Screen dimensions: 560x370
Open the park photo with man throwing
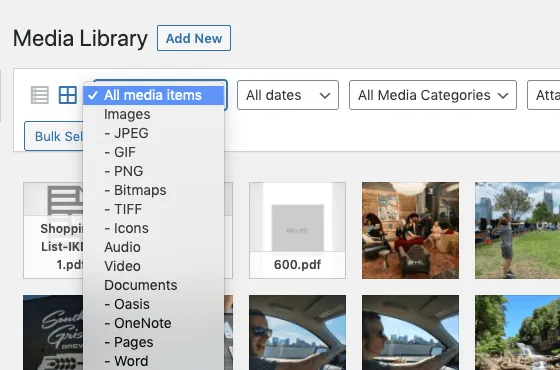[518, 230]
